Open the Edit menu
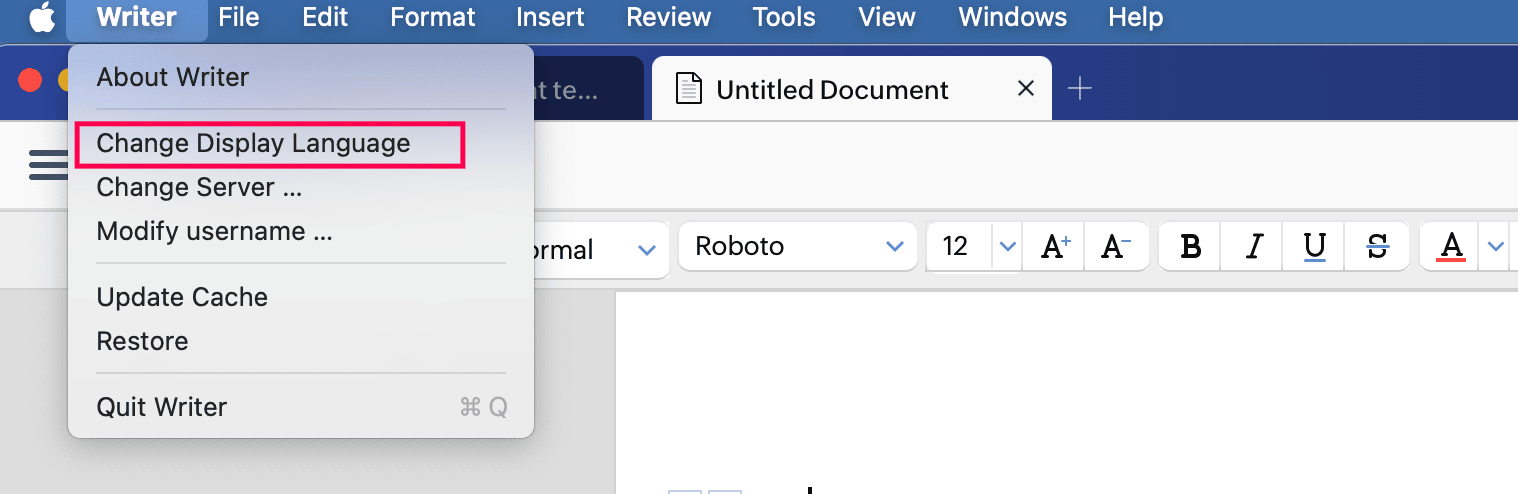The height and width of the screenshot is (494, 1518). click(325, 17)
